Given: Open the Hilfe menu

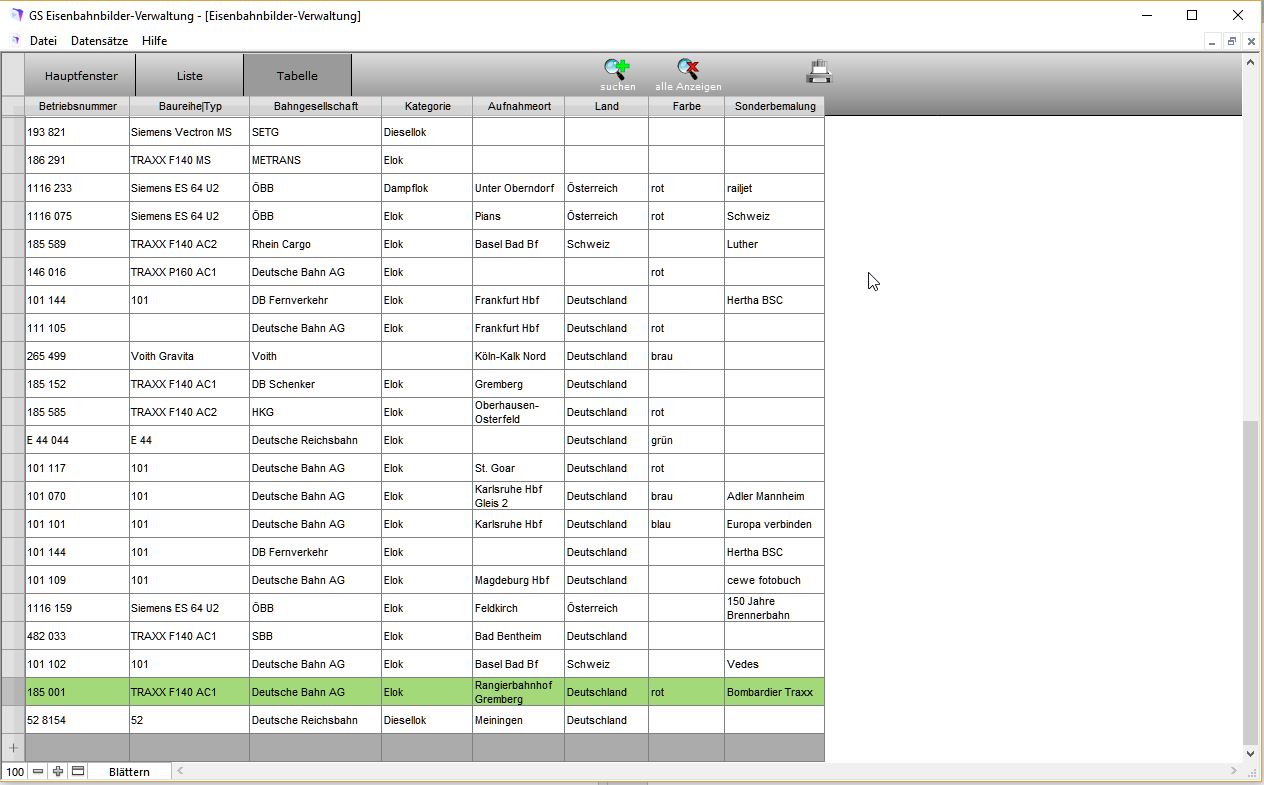Looking at the screenshot, I should pos(154,41).
